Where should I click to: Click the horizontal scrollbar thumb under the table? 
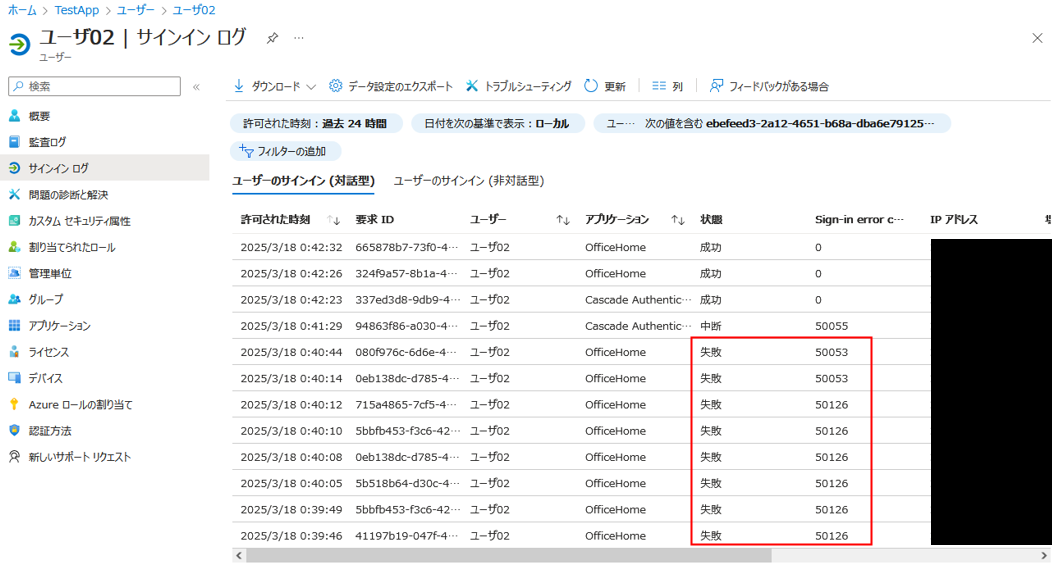(x=509, y=556)
